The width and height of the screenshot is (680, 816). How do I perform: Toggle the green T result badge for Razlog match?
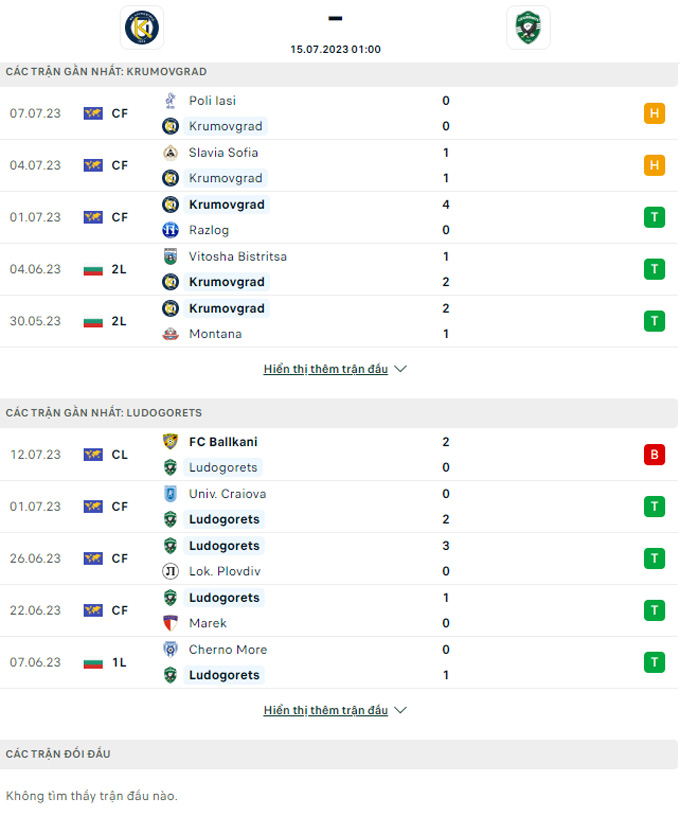click(x=654, y=217)
